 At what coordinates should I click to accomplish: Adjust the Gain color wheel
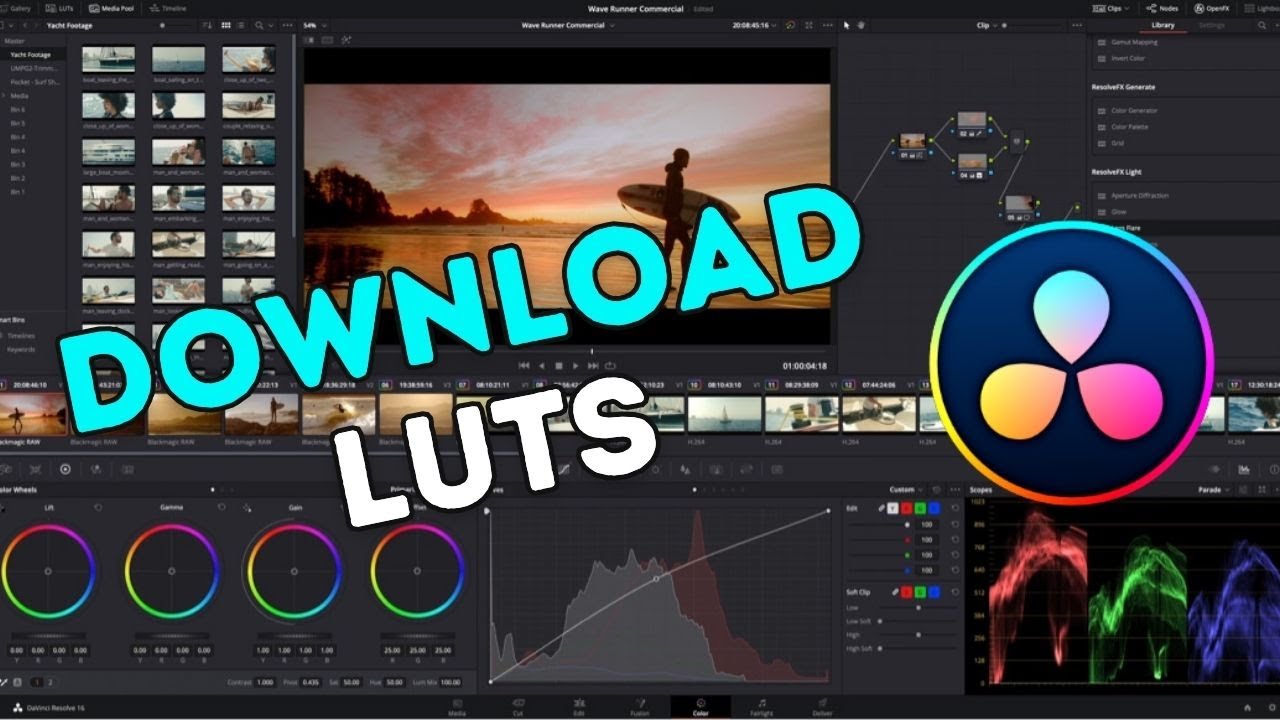295,571
